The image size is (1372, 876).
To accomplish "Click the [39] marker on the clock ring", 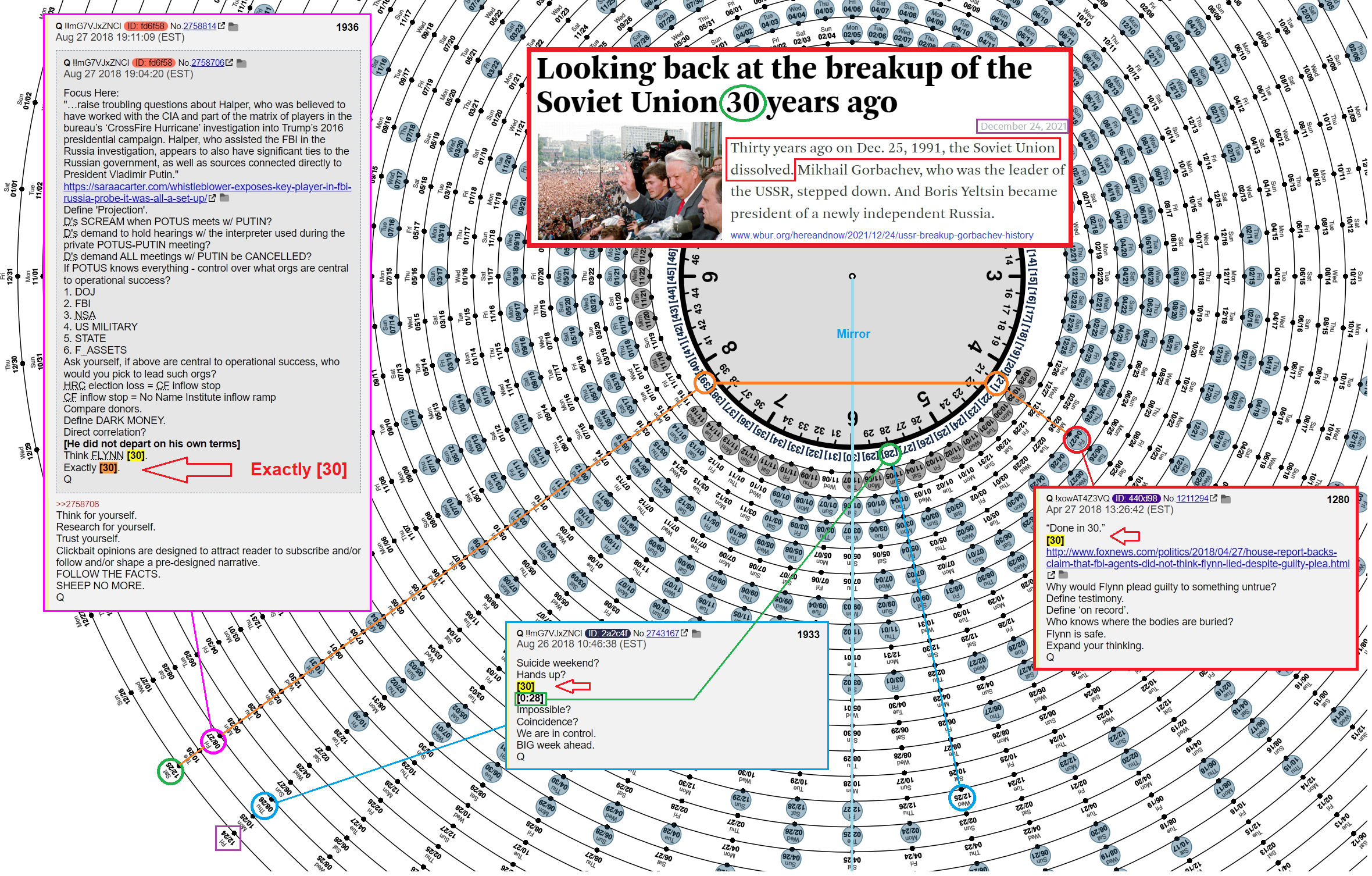I will [x=705, y=383].
